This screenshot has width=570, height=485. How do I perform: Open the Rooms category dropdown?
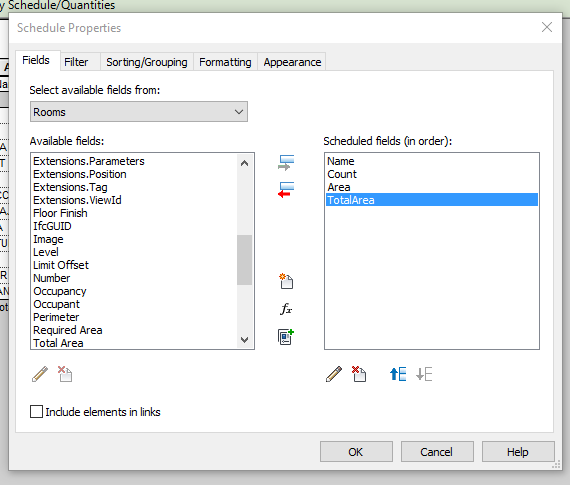tap(139, 112)
